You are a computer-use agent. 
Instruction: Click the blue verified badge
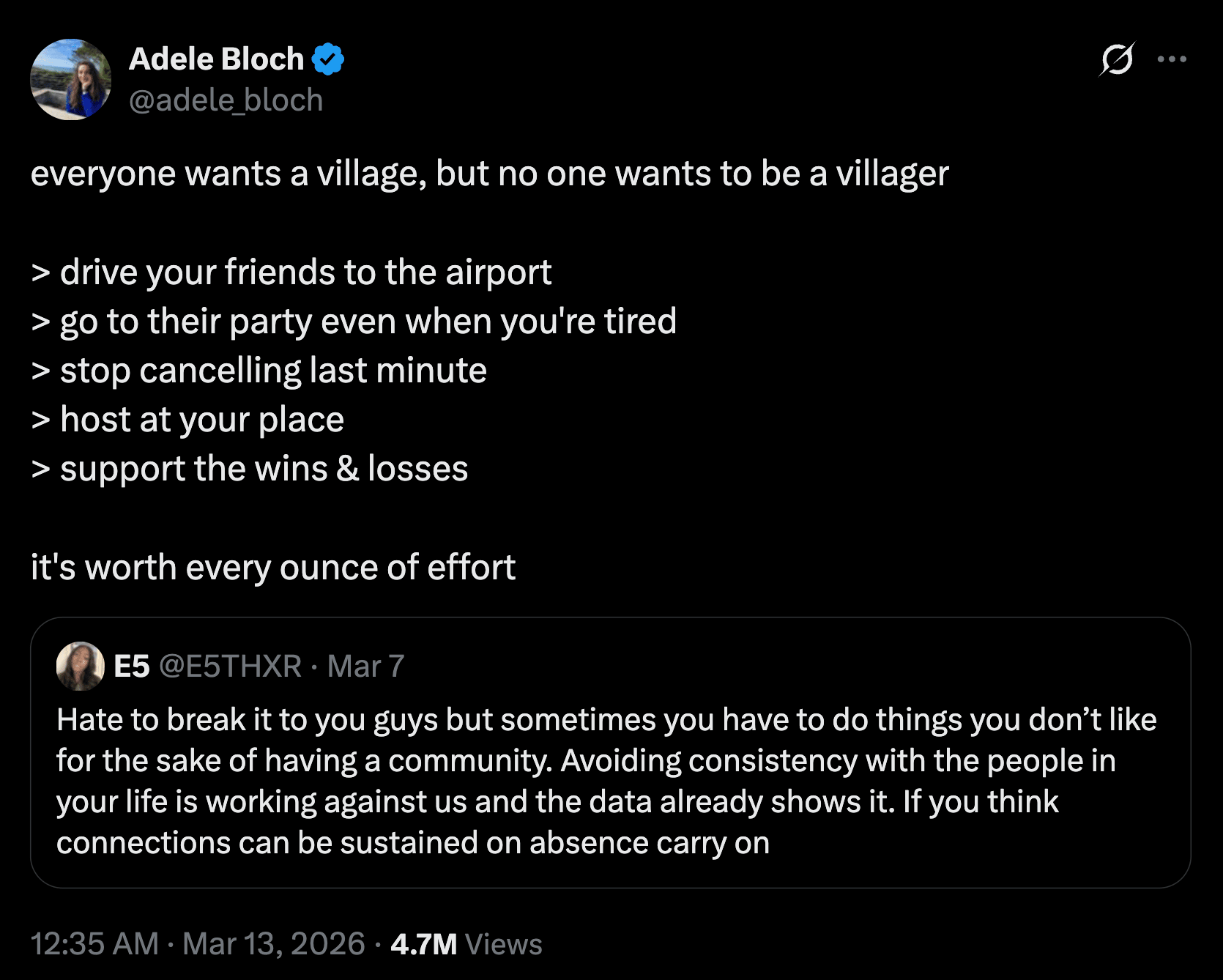click(328, 59)
